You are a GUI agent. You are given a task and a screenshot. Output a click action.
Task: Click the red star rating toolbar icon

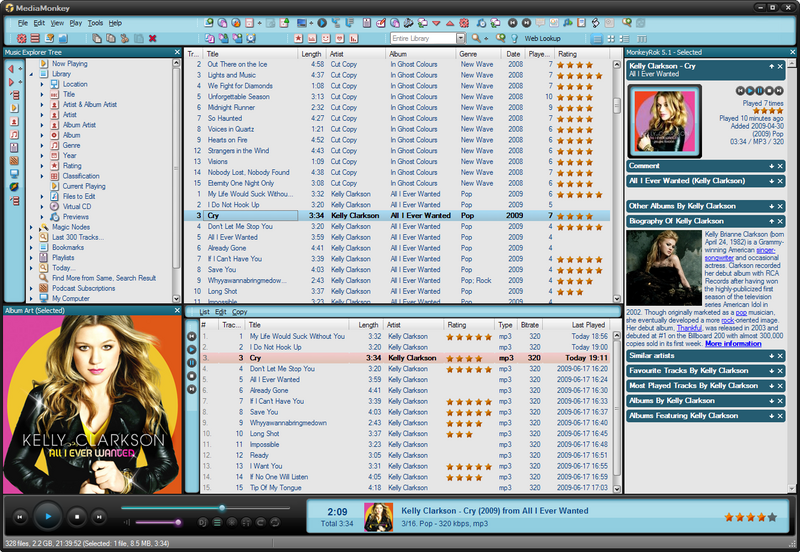point(298,38)
